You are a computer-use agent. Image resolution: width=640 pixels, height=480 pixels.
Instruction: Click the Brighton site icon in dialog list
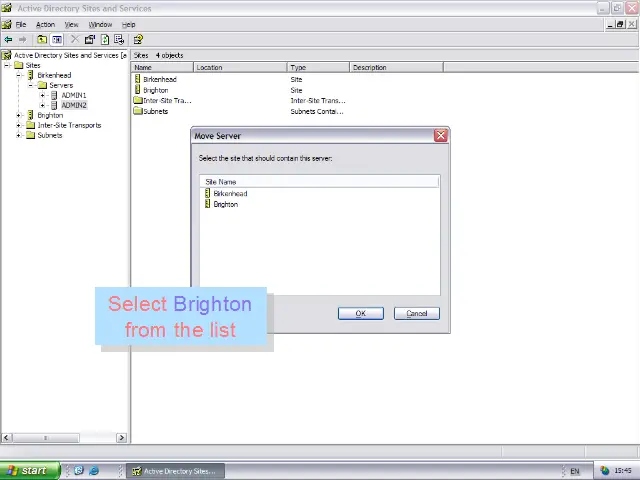(207, 204)
